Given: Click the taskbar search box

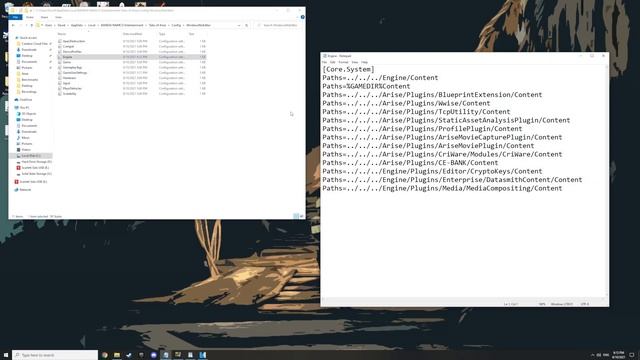Looking at the screenshot, I should [55, 355].
